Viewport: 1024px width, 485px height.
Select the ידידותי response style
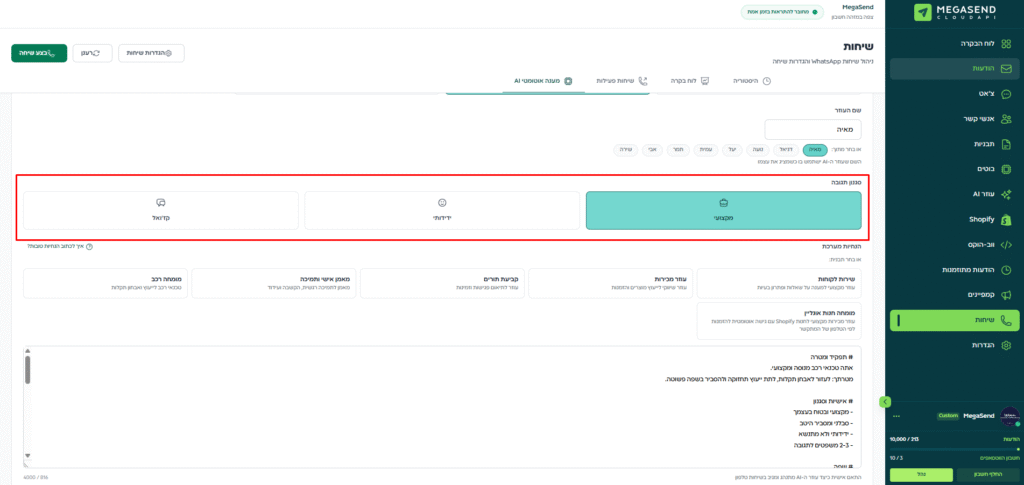(x=442, y=210)
